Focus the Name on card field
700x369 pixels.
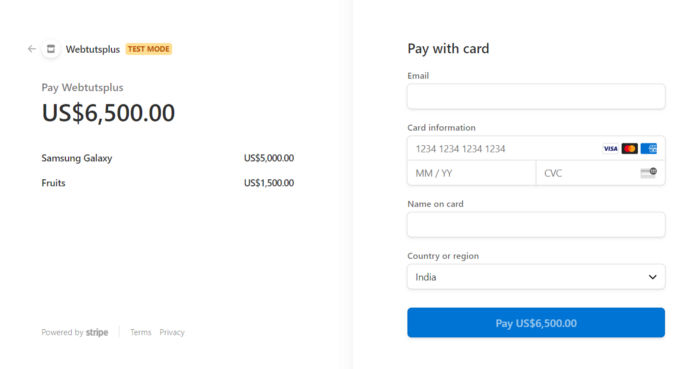(x=536, y=225)
